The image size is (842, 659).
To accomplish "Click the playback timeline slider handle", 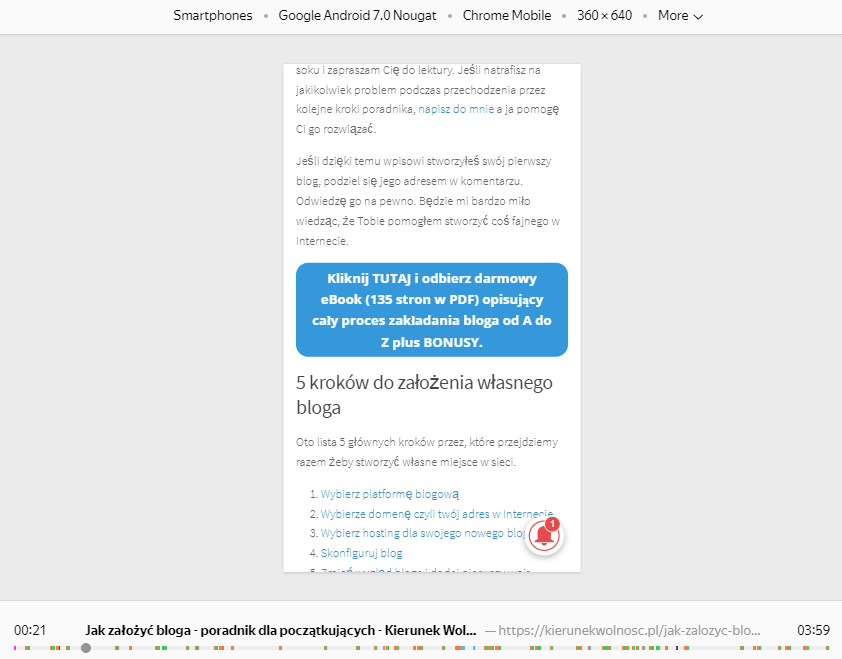I will pos(86,648).
